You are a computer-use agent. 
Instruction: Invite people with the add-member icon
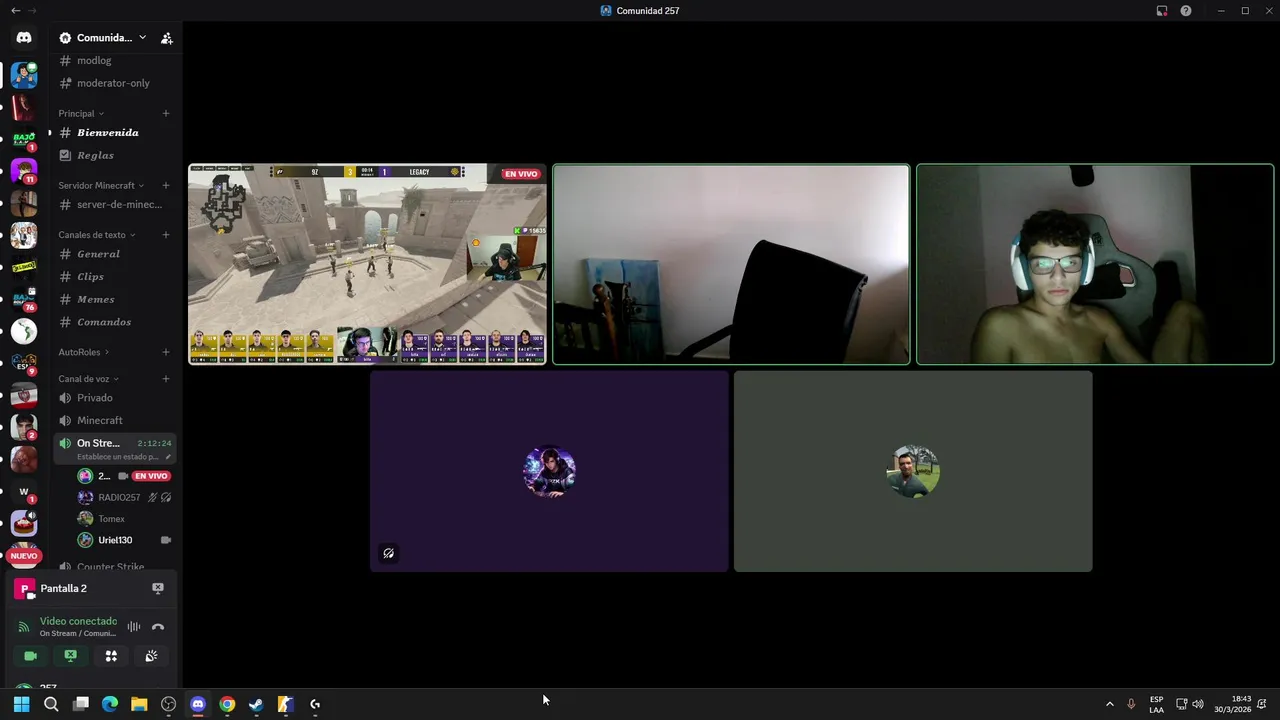(167, 38)
